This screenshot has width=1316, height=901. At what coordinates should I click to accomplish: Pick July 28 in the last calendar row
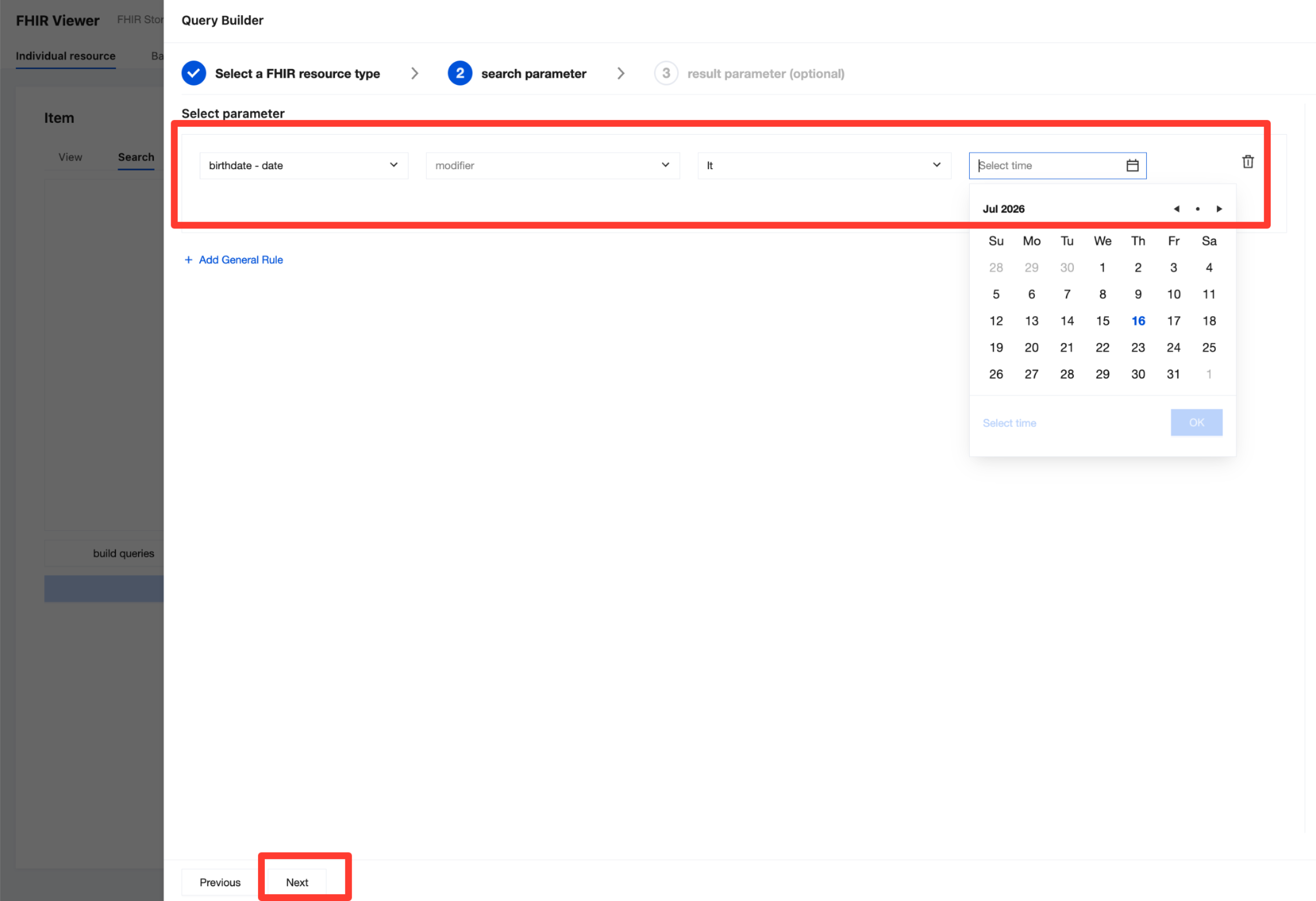click(x=1067, y=375)
